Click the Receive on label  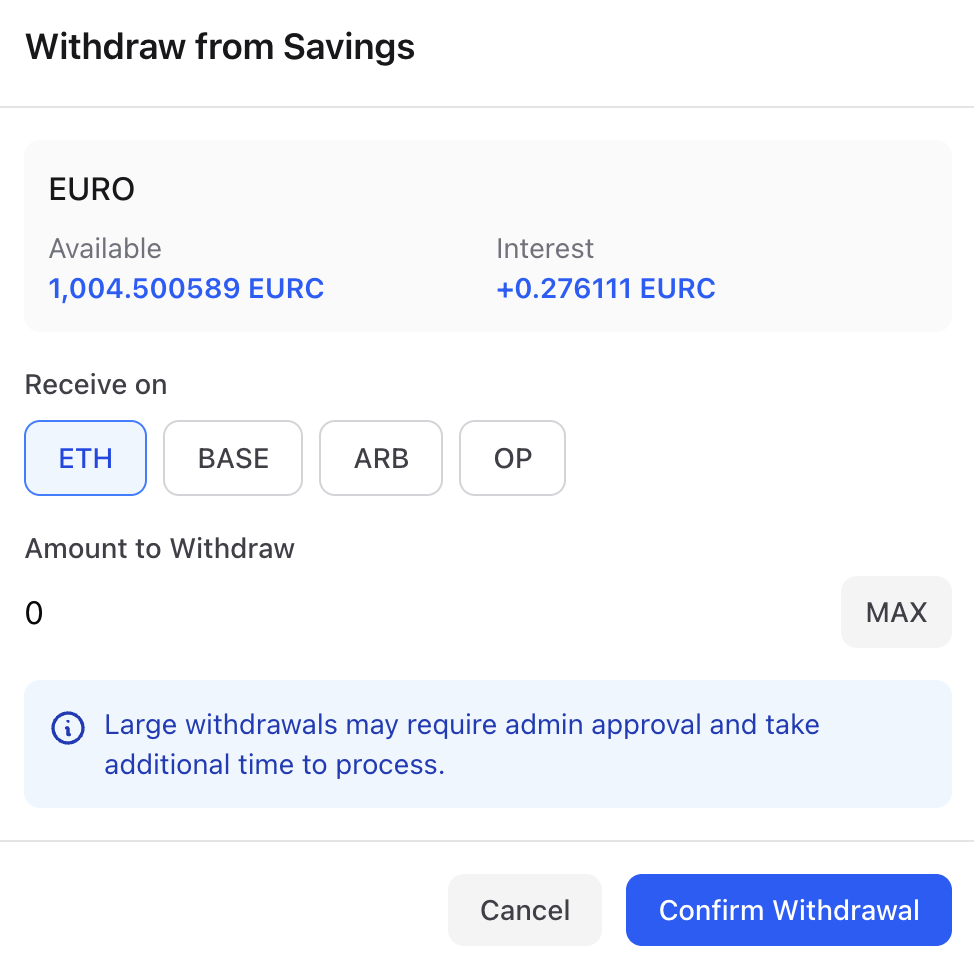point(96,385)
